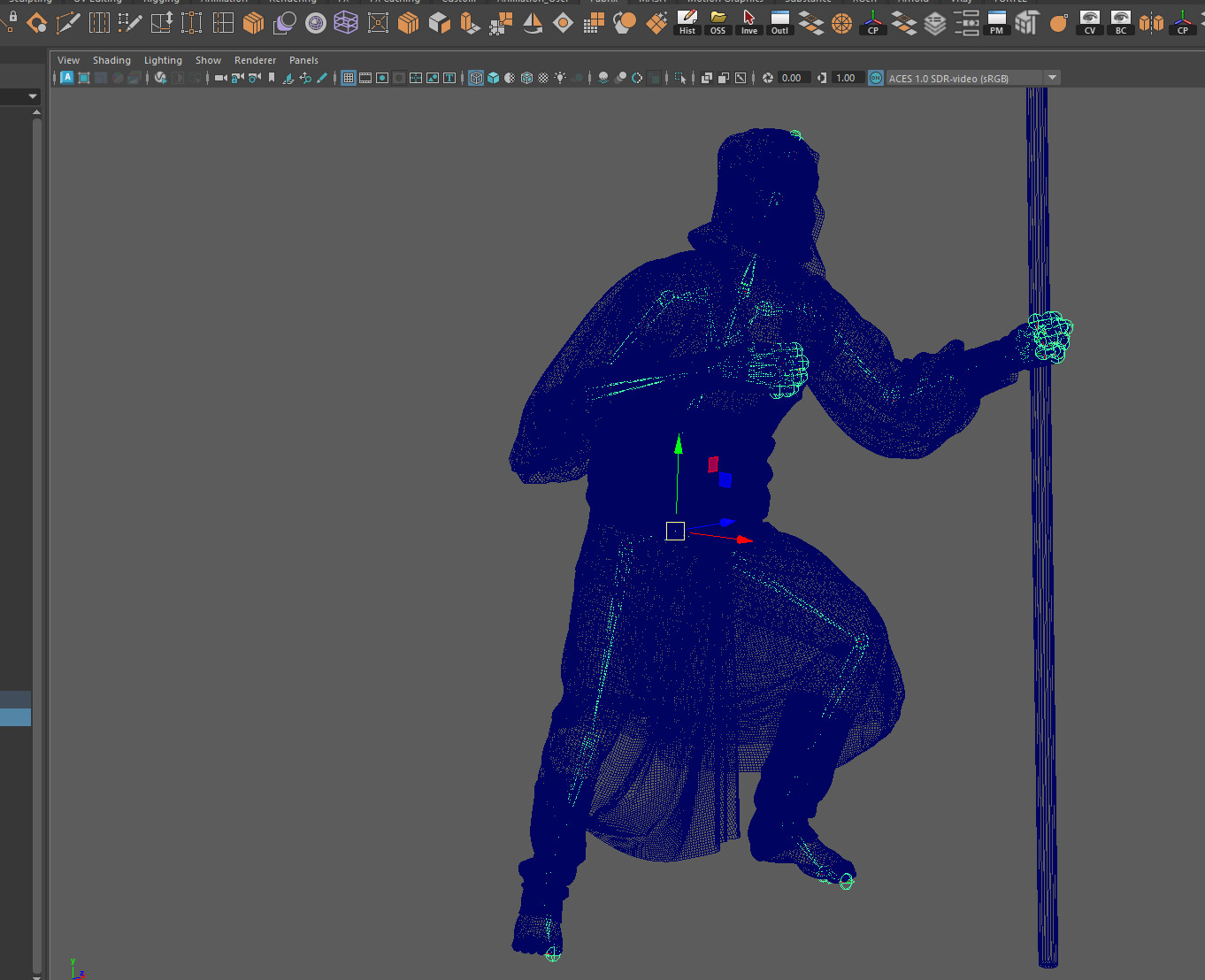Click the Combine meshes shelf icon
Screen dimensions: 1205x980
[254, 23]
